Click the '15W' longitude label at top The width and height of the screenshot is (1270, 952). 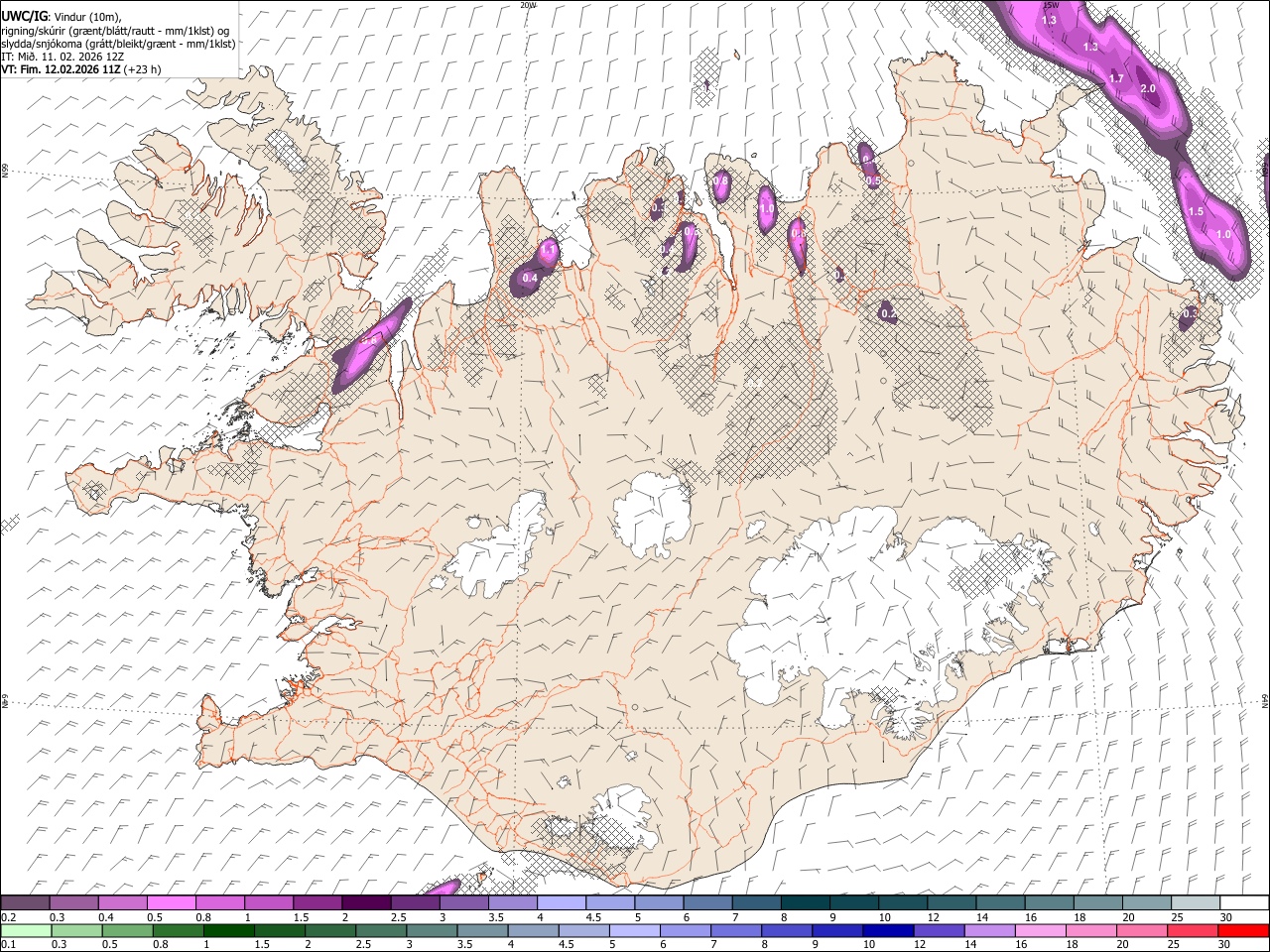[1051, 5]
